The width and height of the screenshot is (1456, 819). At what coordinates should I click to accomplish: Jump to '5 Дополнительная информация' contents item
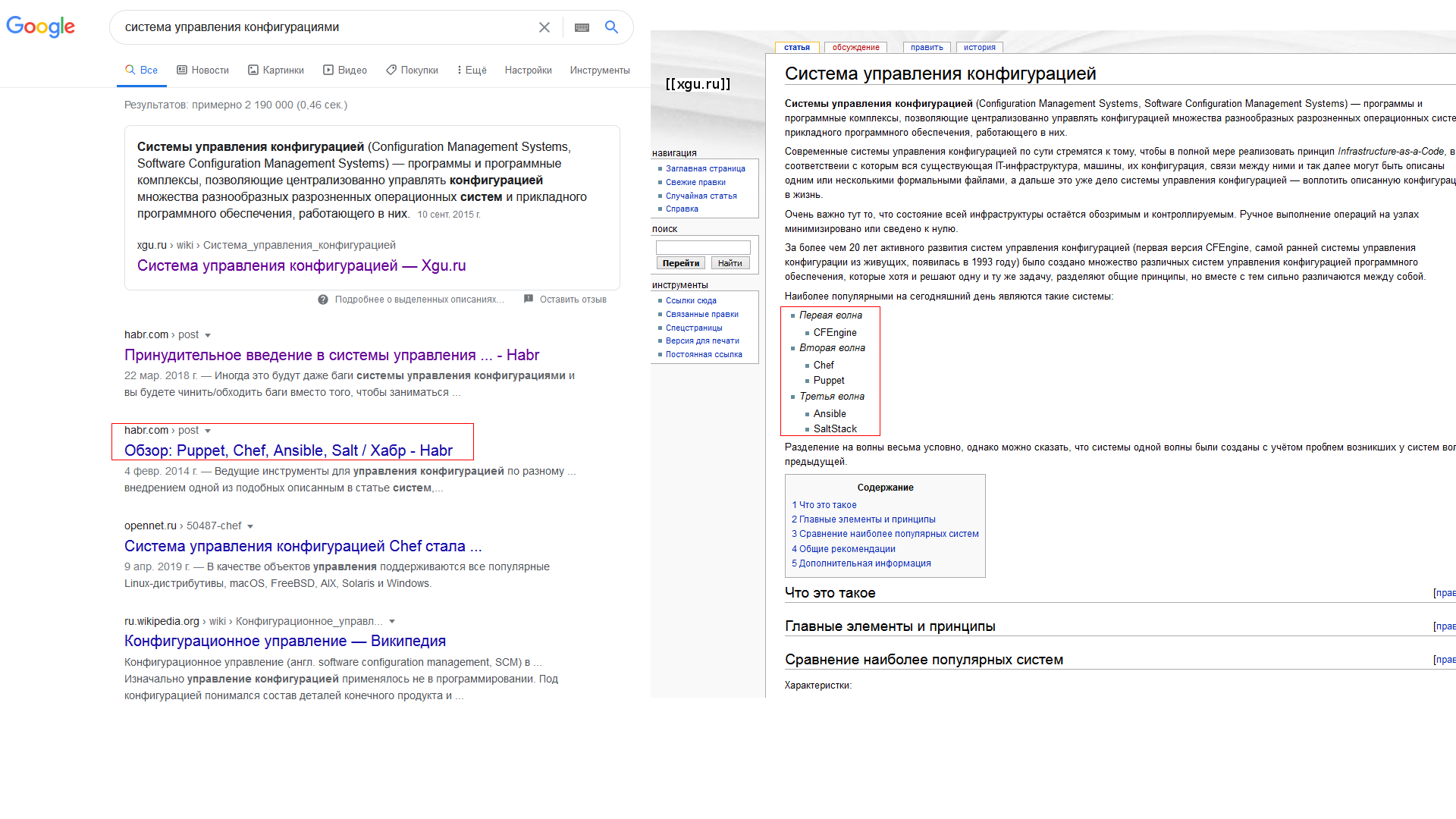pos(861,563)
